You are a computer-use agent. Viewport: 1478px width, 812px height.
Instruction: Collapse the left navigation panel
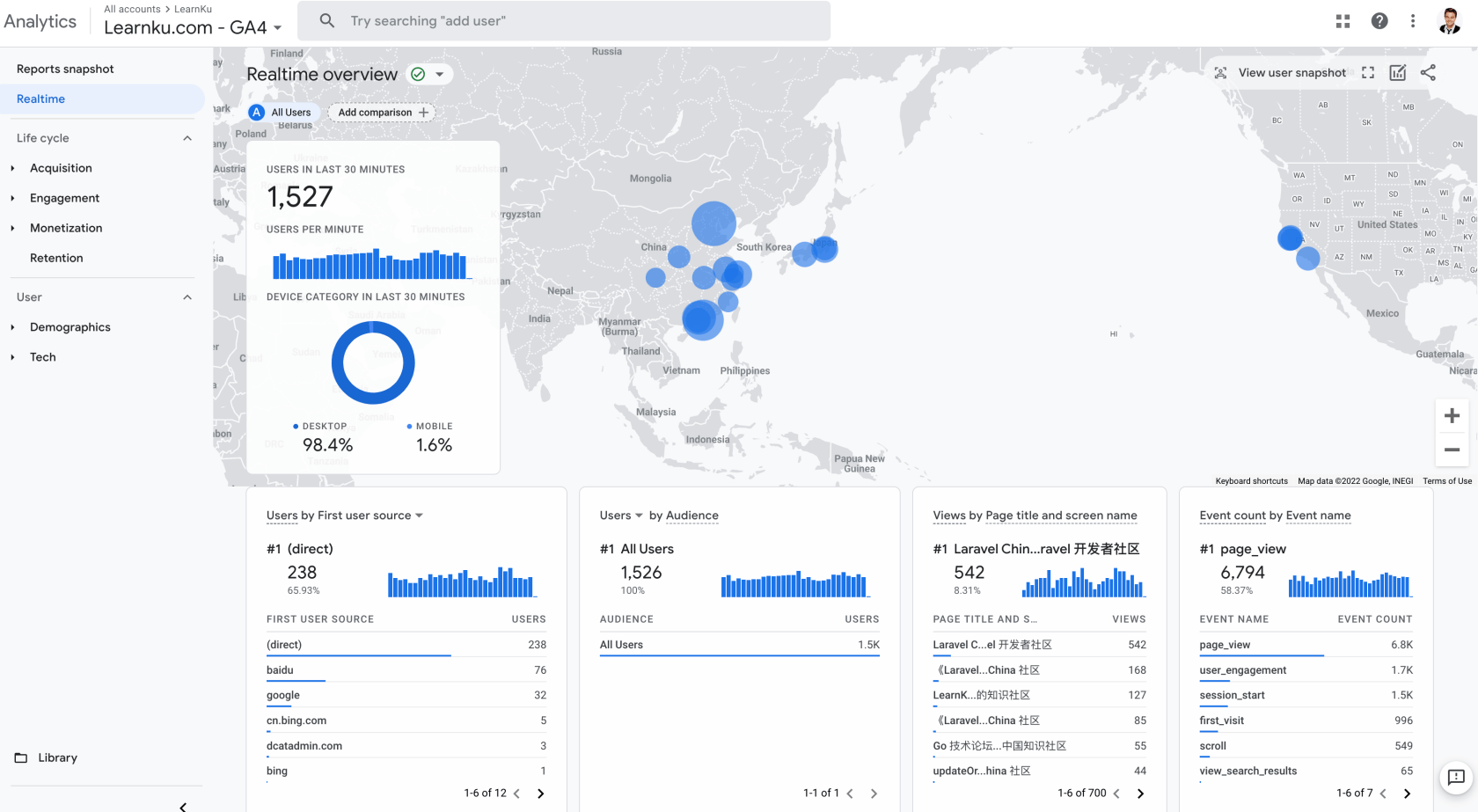pyautogui.click(x=183, y=806)
